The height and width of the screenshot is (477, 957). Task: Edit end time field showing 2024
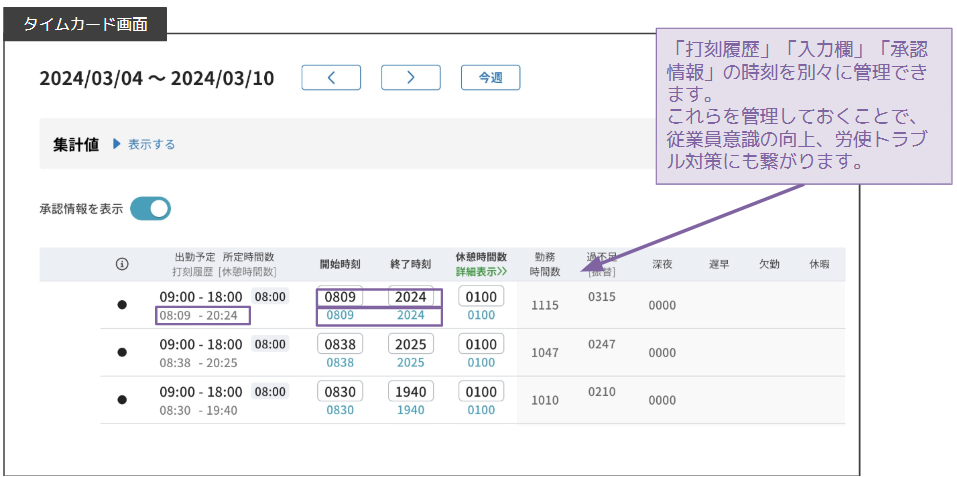coord(411,297)
